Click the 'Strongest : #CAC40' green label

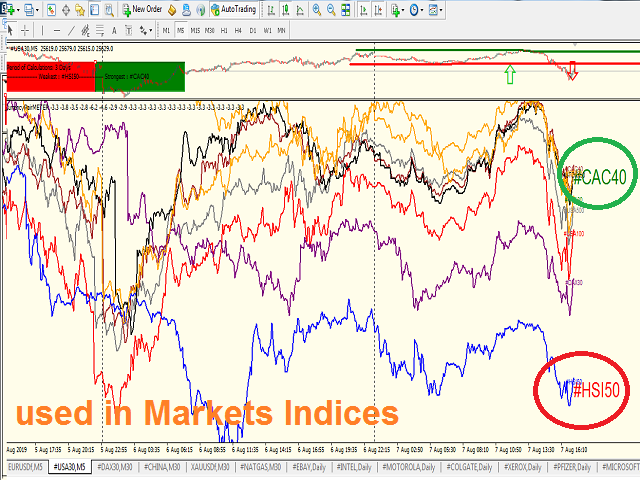[127, 76]
